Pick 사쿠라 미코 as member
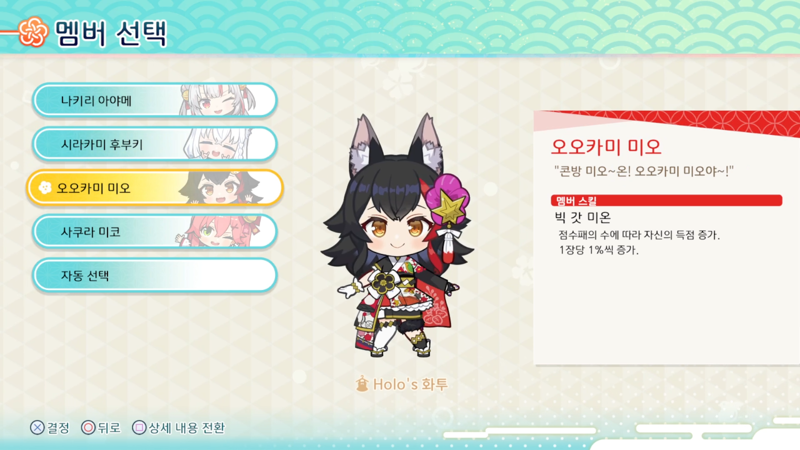The width and height of the screenshot is (800, 450). pyautogui.click(x=155, y=232)
